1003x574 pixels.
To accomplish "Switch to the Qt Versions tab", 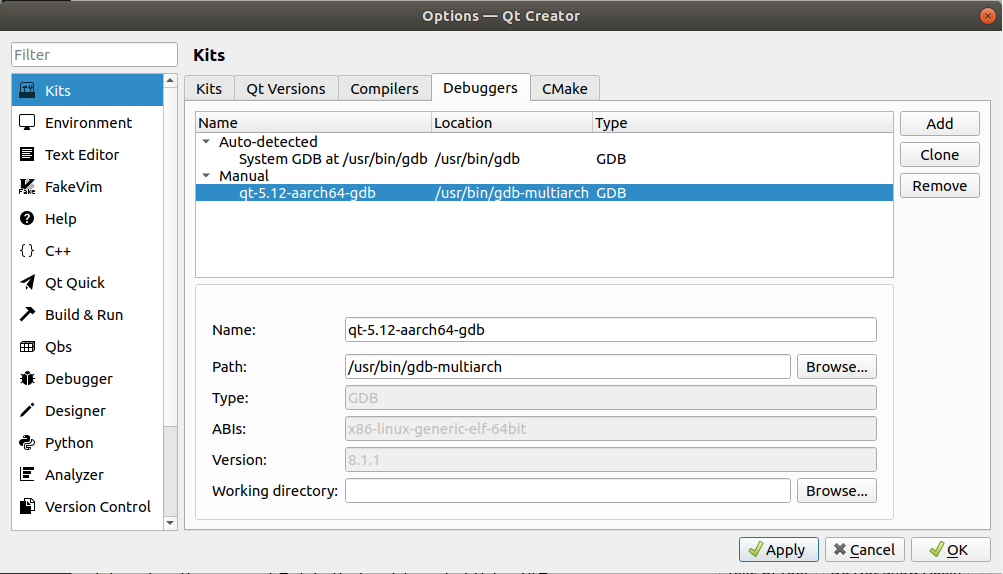I will (x=286, y=89).
